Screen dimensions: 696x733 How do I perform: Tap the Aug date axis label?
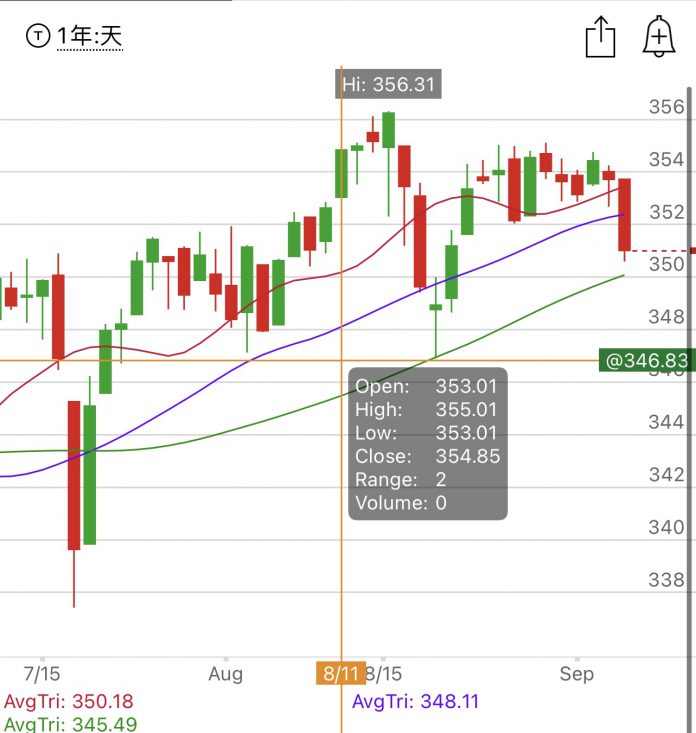pos(227,673)
